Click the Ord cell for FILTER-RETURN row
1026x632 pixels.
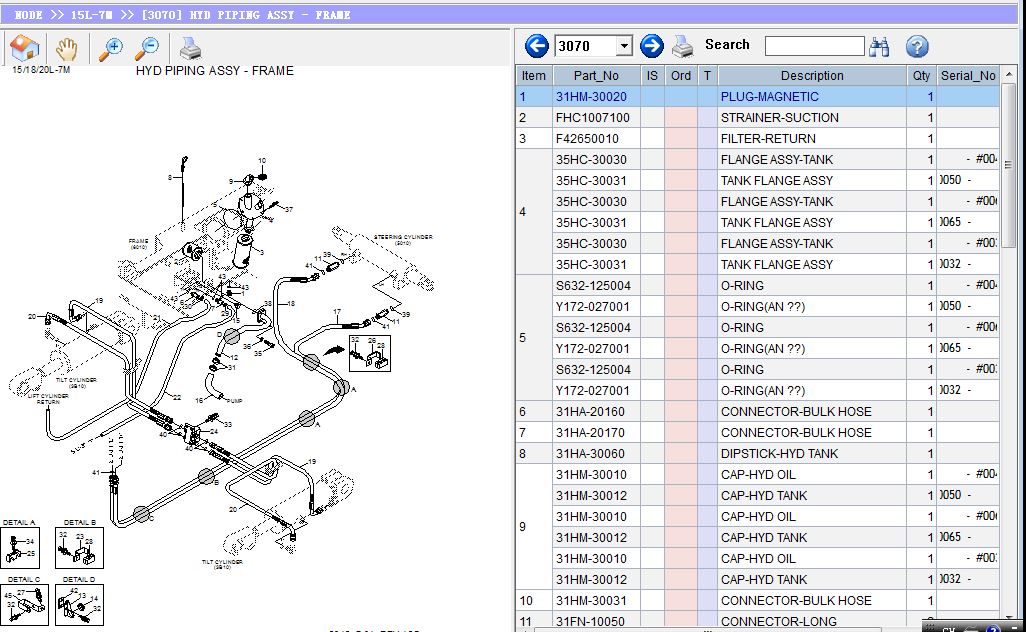pyautogui.click(x=680, y=139)
